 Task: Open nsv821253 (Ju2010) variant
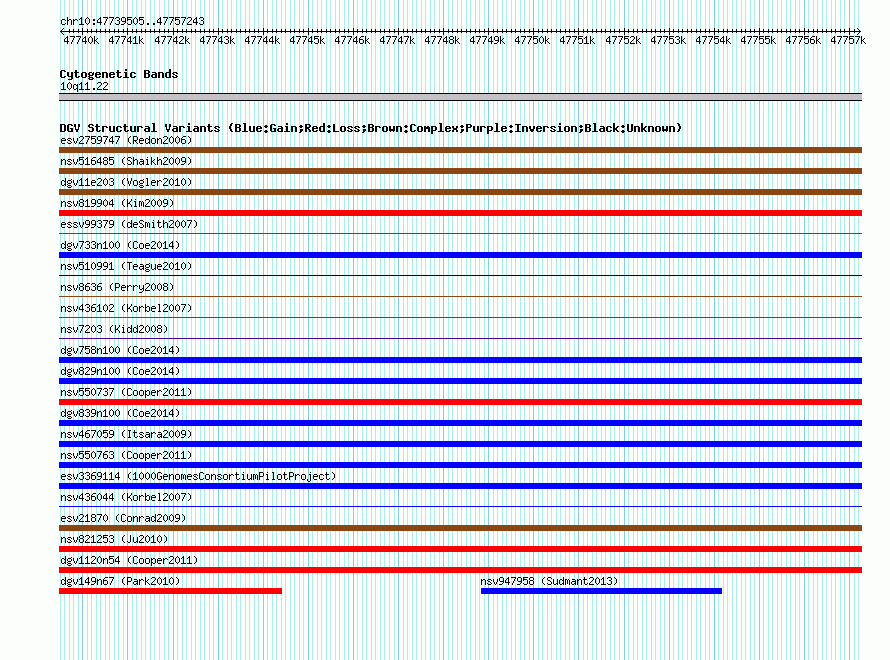pyautogui.click(x=114, y=539)
